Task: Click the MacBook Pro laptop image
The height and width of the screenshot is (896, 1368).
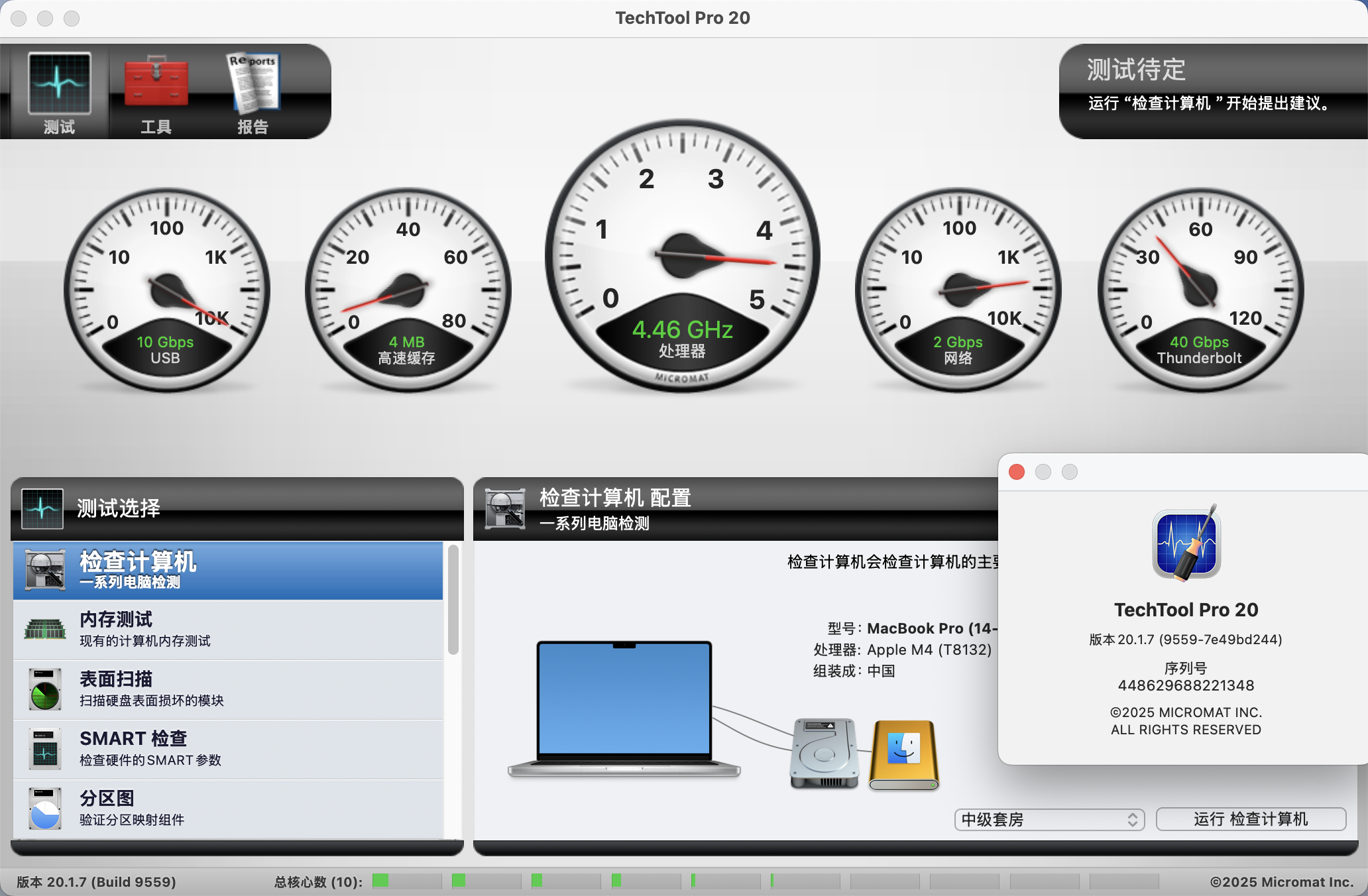Action: [x=624, y=708]
